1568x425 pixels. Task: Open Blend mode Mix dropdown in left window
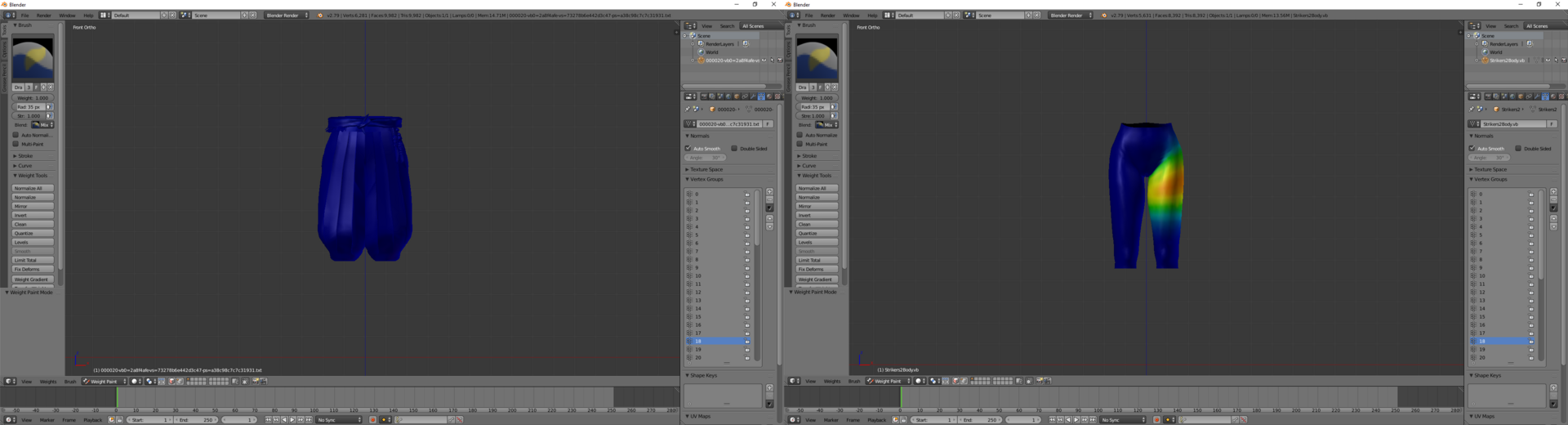tap(43, 125)
